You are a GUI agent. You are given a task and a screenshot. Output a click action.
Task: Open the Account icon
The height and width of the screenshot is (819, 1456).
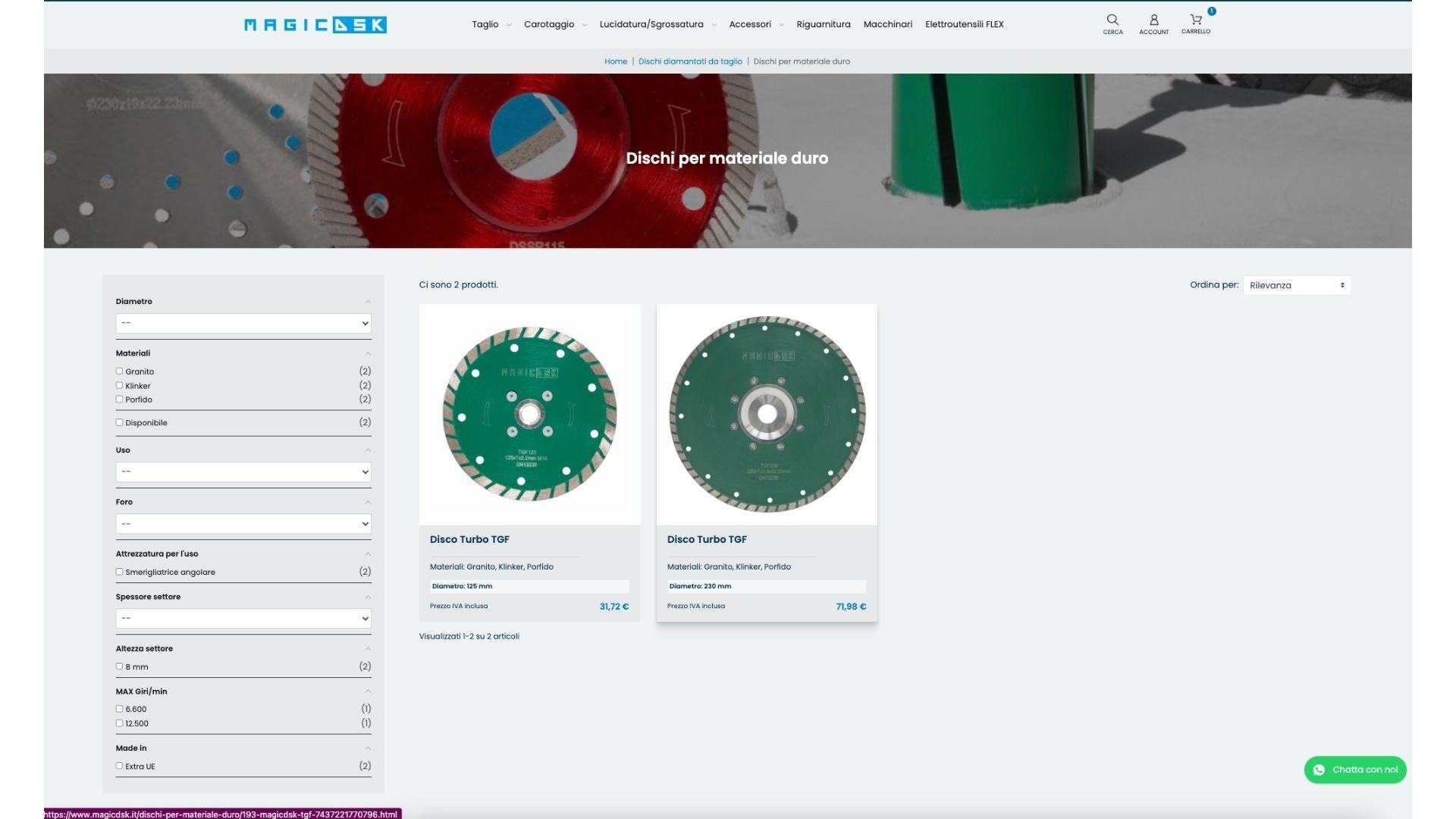click(x=1153, y=24)
